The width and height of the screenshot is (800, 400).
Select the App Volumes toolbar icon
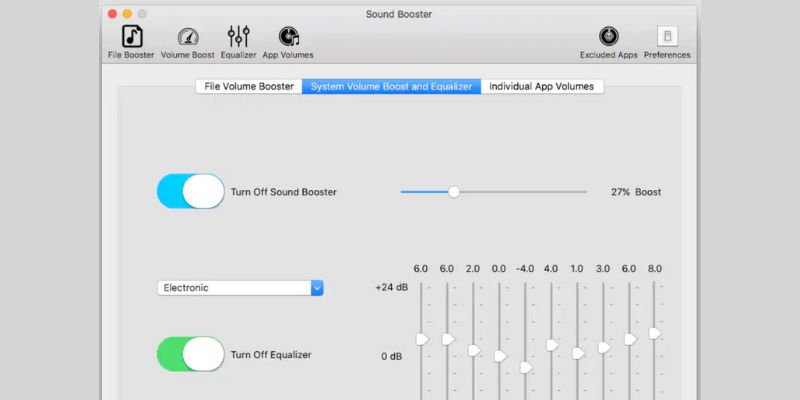coord(288,37)
